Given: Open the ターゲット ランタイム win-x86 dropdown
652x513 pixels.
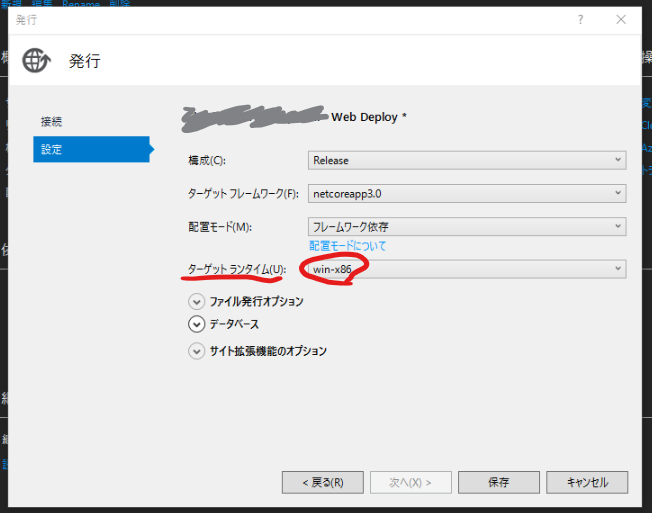Looking at the screenshot, I should tap(467, 269).
